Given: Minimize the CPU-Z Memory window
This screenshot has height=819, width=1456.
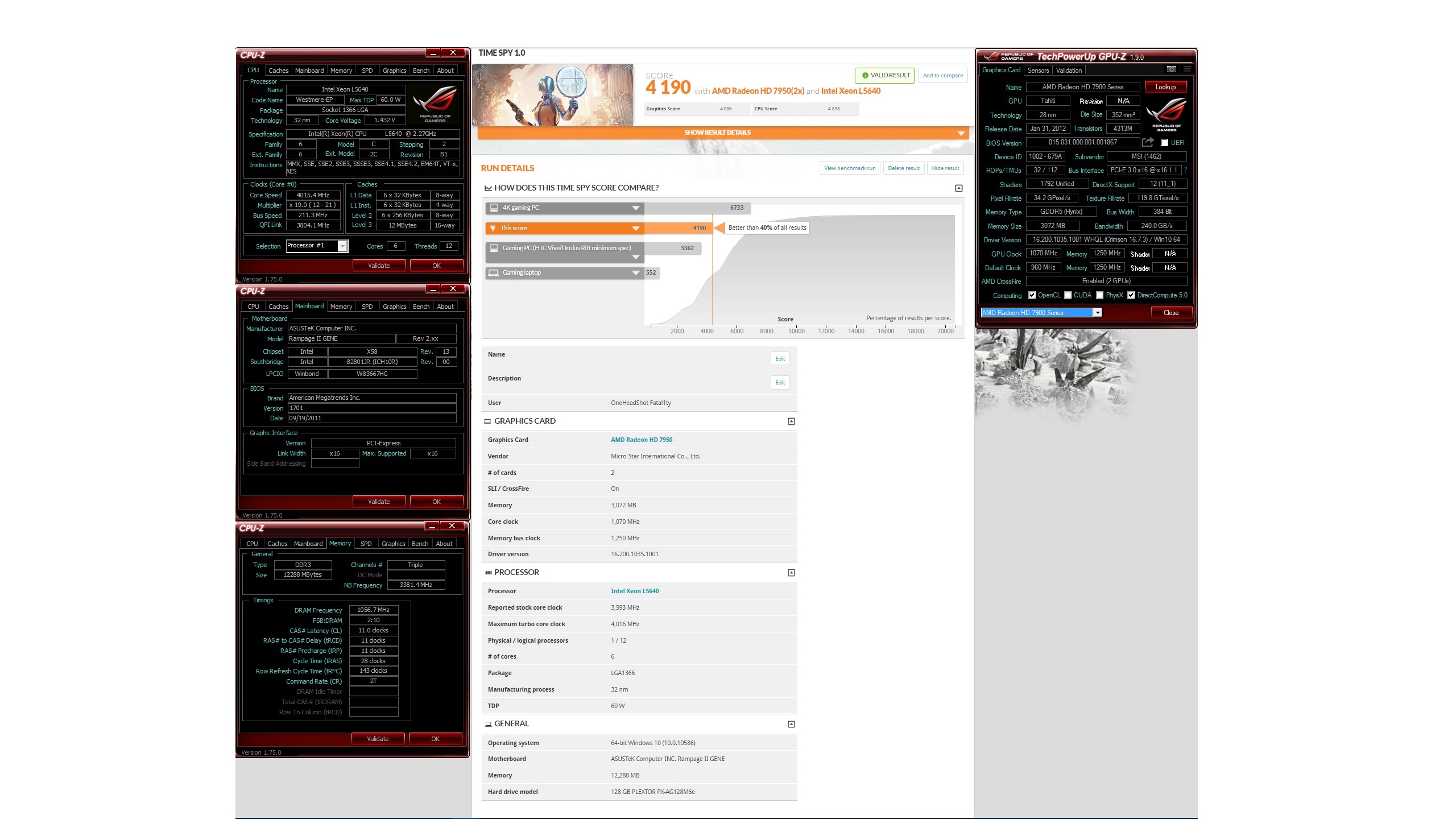Looking at the screenshot, I should pos(432,526).
